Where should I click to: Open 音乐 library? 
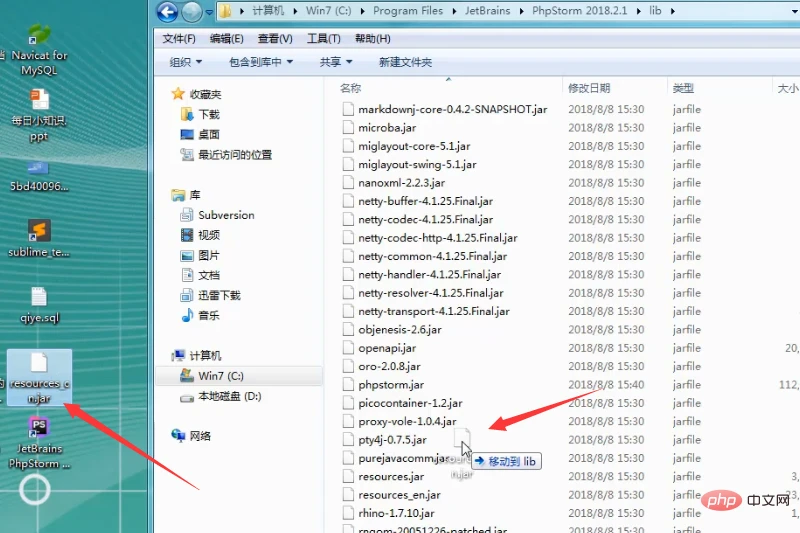[200, 316]
